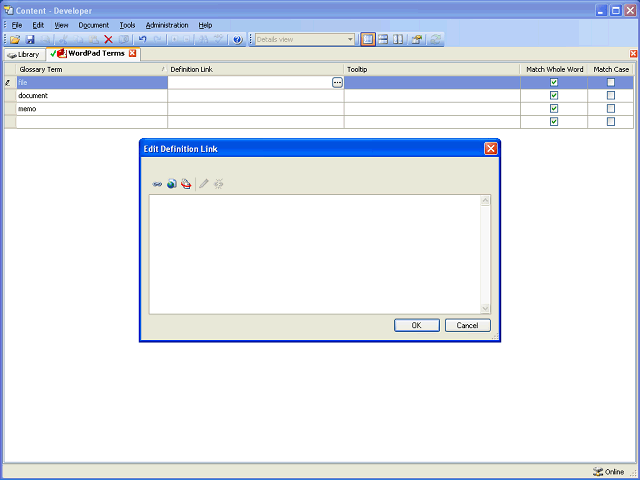
Task: Select the highlighted single-pane layout icon
Action: tap(368, 40)
